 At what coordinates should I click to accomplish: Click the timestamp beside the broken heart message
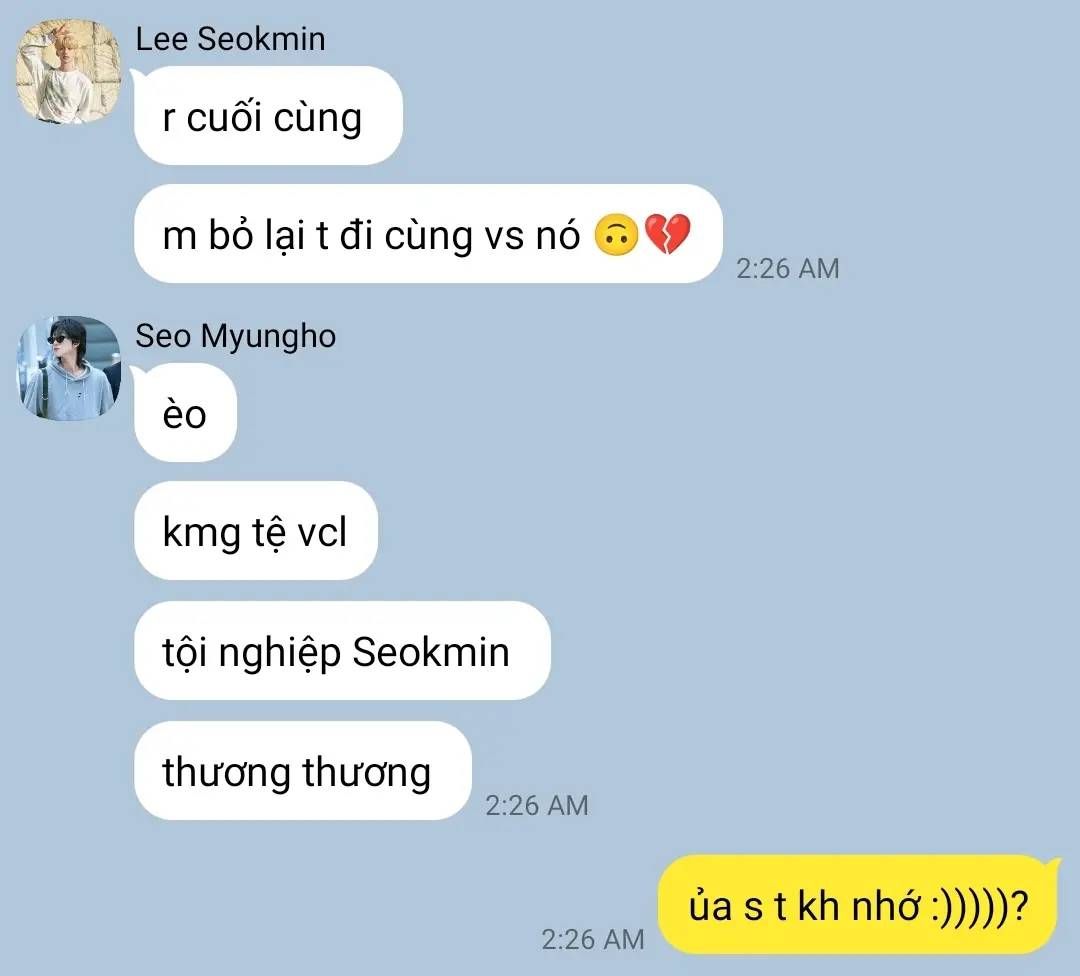(787, 269)
